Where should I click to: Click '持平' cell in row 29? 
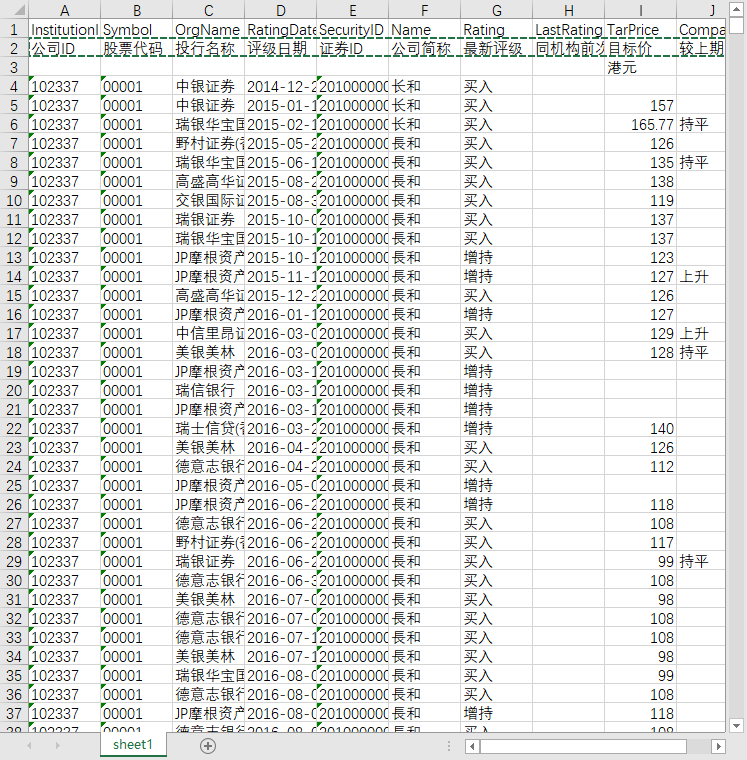[701, 561]
